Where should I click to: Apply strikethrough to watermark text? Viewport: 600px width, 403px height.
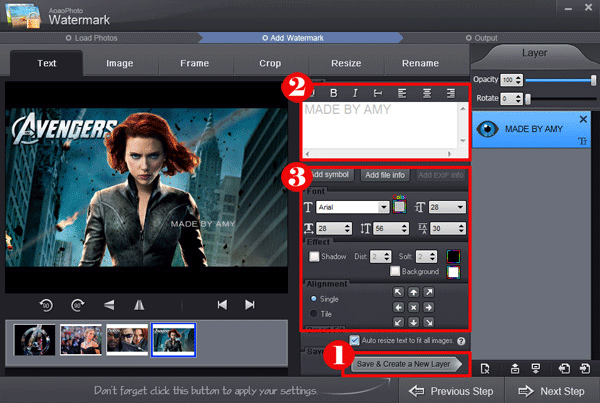pyautogui.click(x=378, y=93)
